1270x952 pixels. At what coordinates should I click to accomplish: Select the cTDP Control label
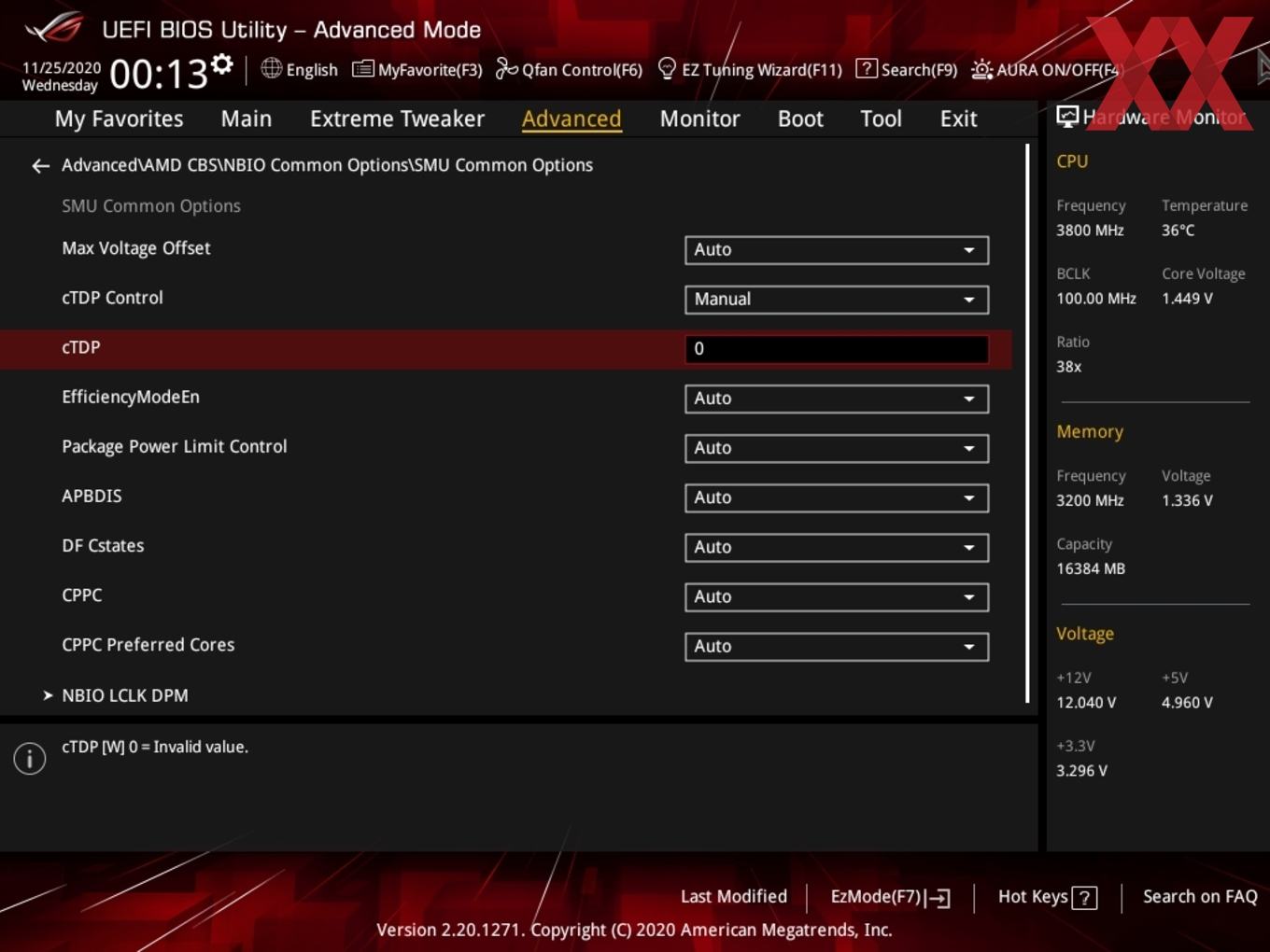(112, 298)
